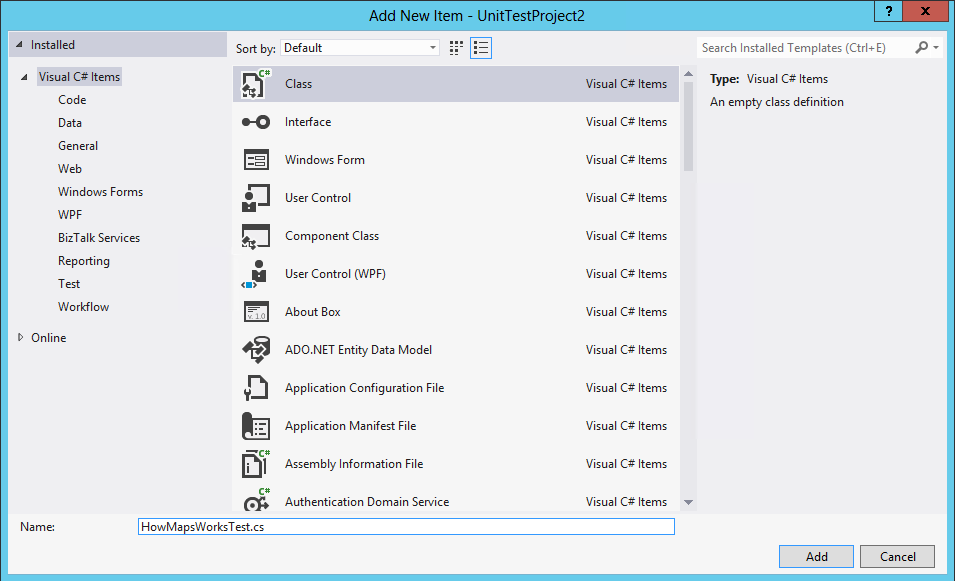Switch to medium icons grid view

[456, 48]
